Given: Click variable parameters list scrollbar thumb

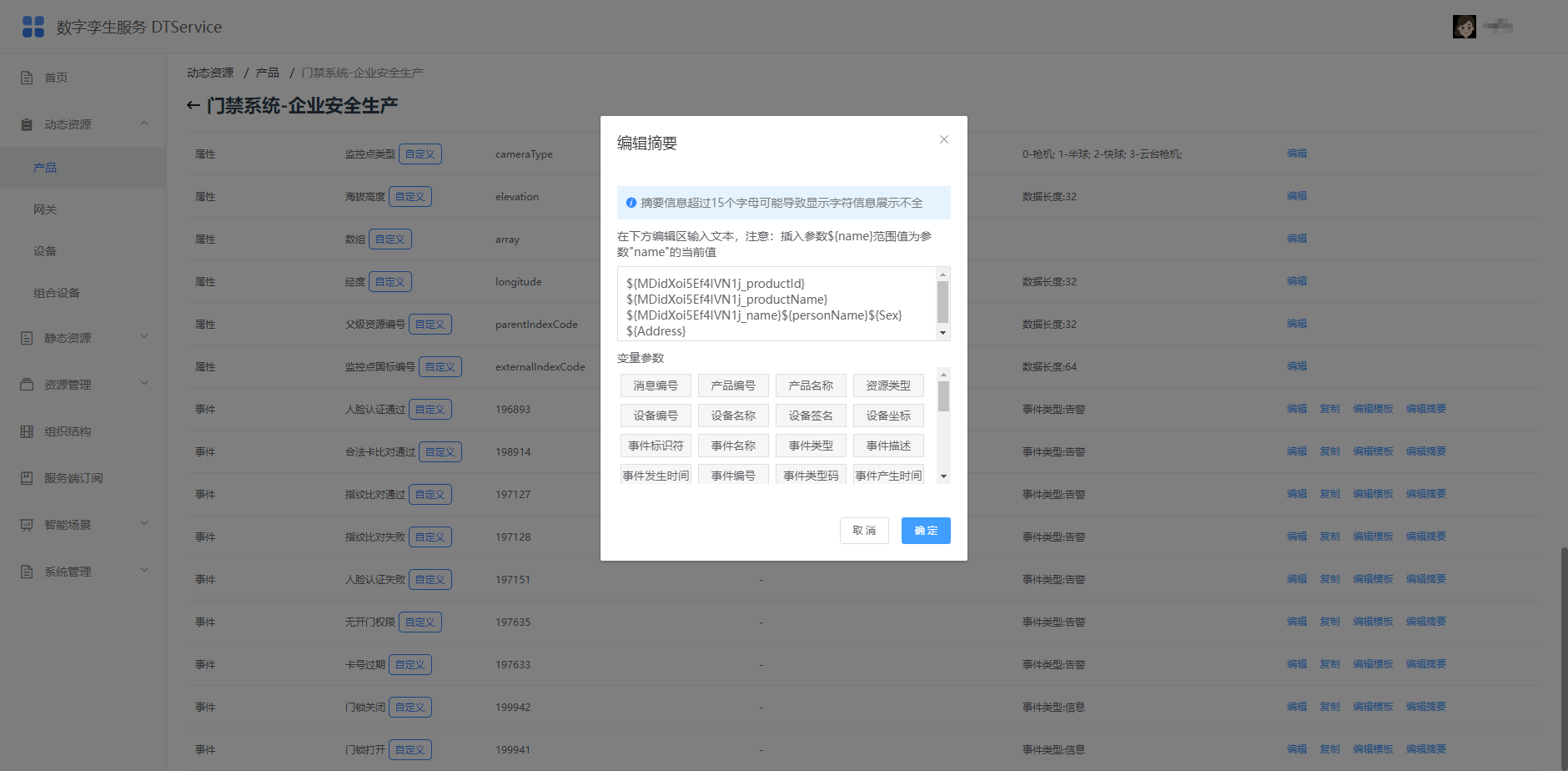Looking at the screenshot, I should (943, 396).
